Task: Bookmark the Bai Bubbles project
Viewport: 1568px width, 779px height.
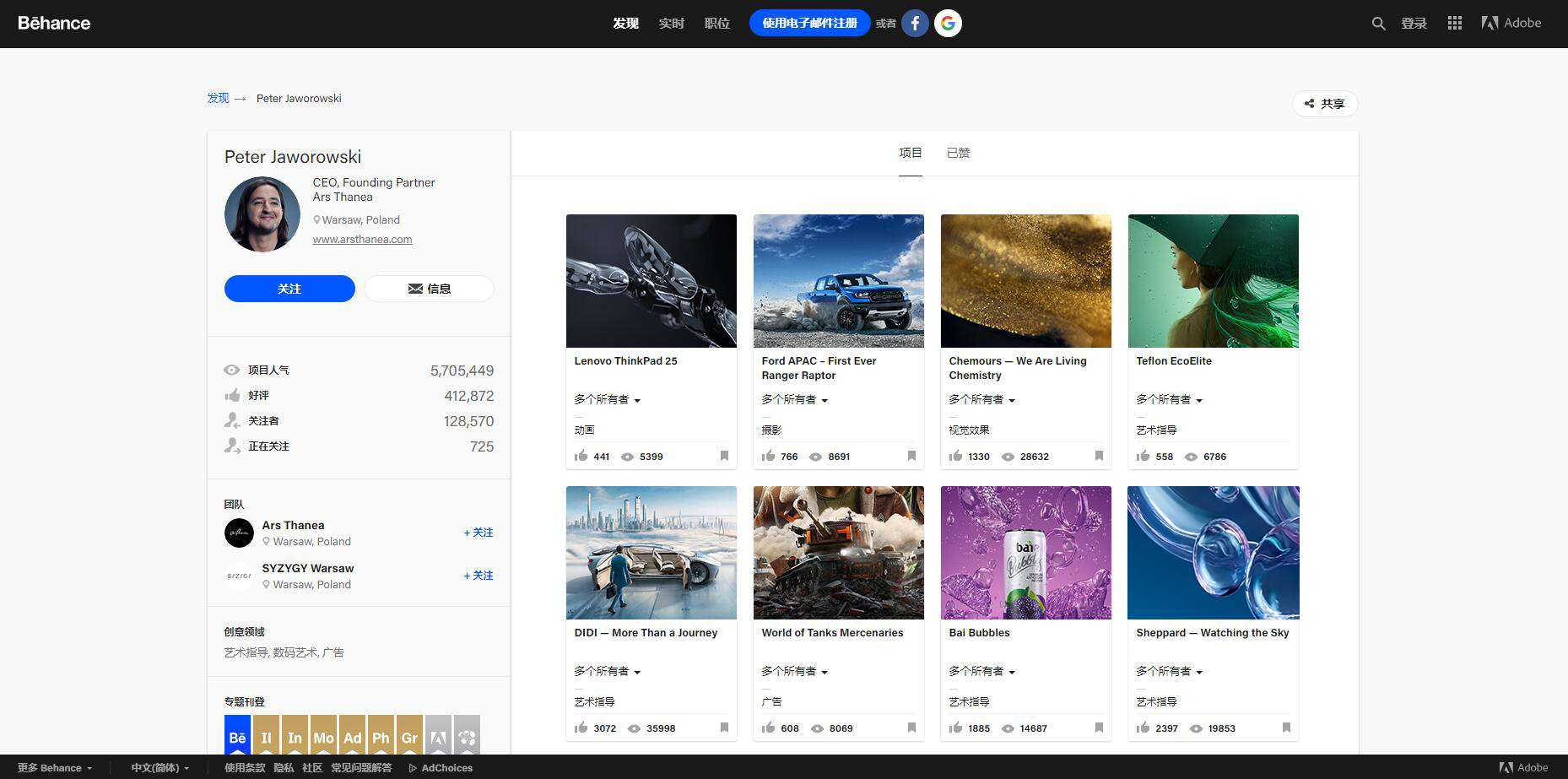Action: [x=1099, y=728]
